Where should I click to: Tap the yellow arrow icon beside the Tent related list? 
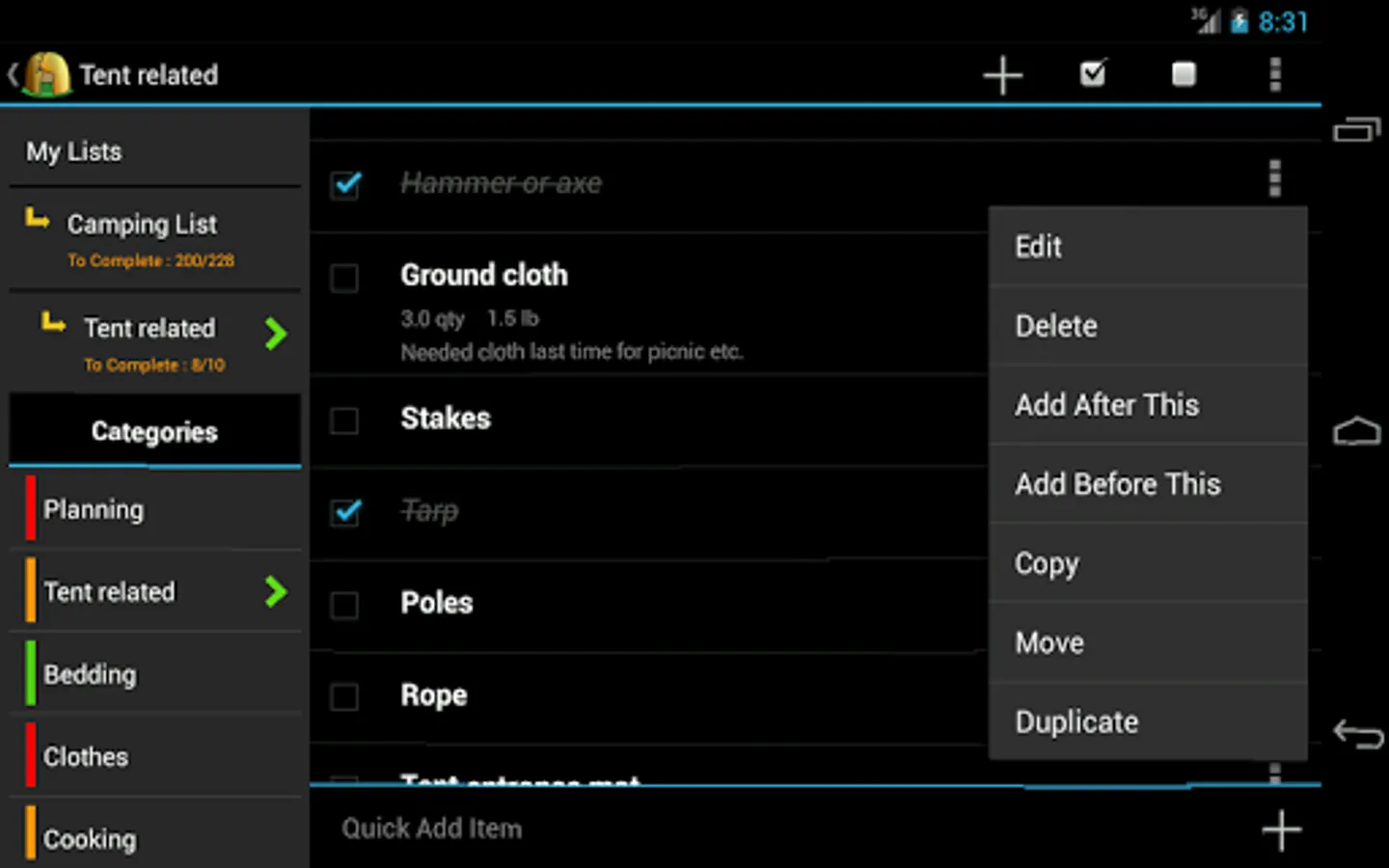[54, 322]
